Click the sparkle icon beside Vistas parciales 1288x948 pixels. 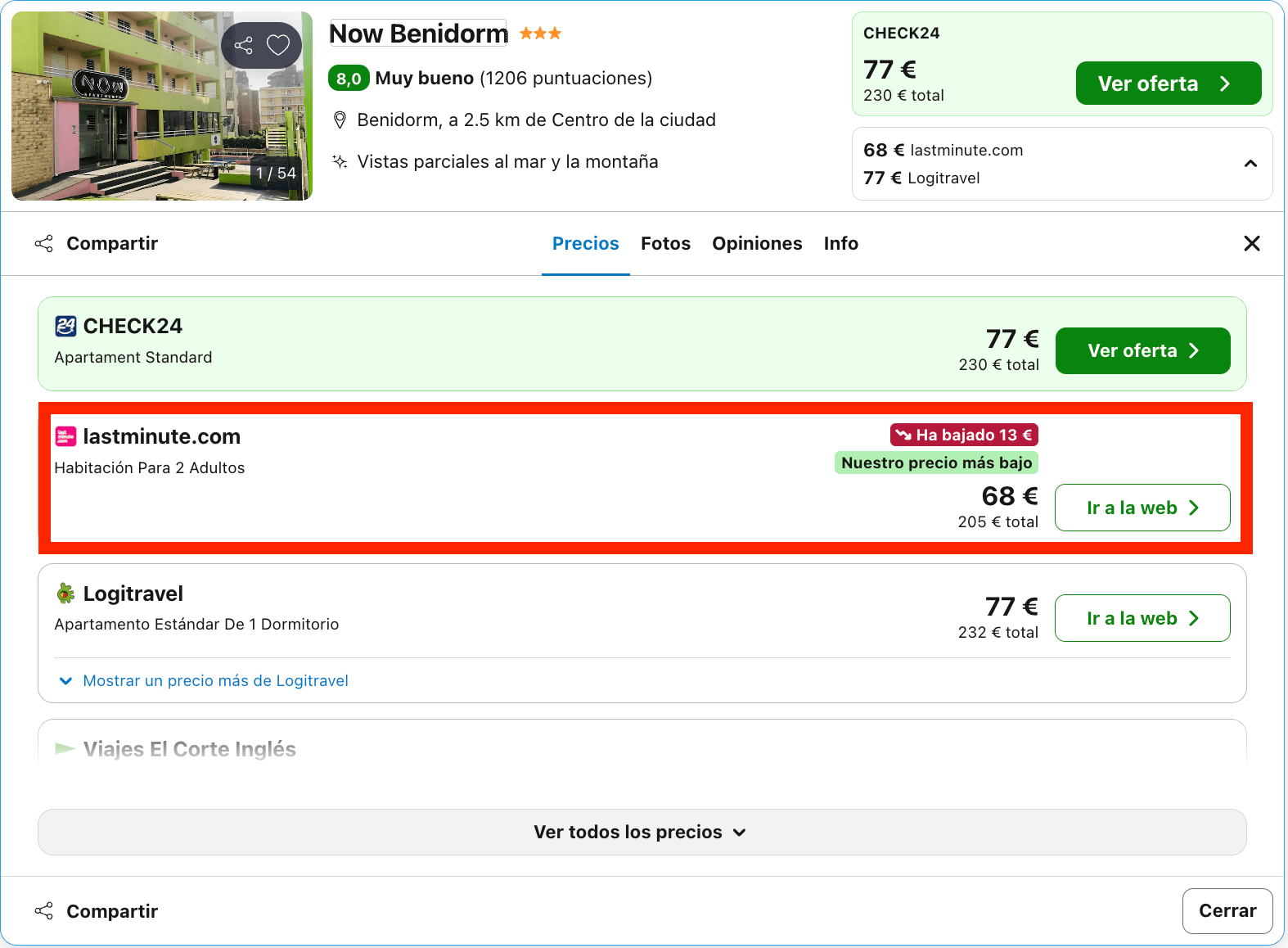click(340, 161)
